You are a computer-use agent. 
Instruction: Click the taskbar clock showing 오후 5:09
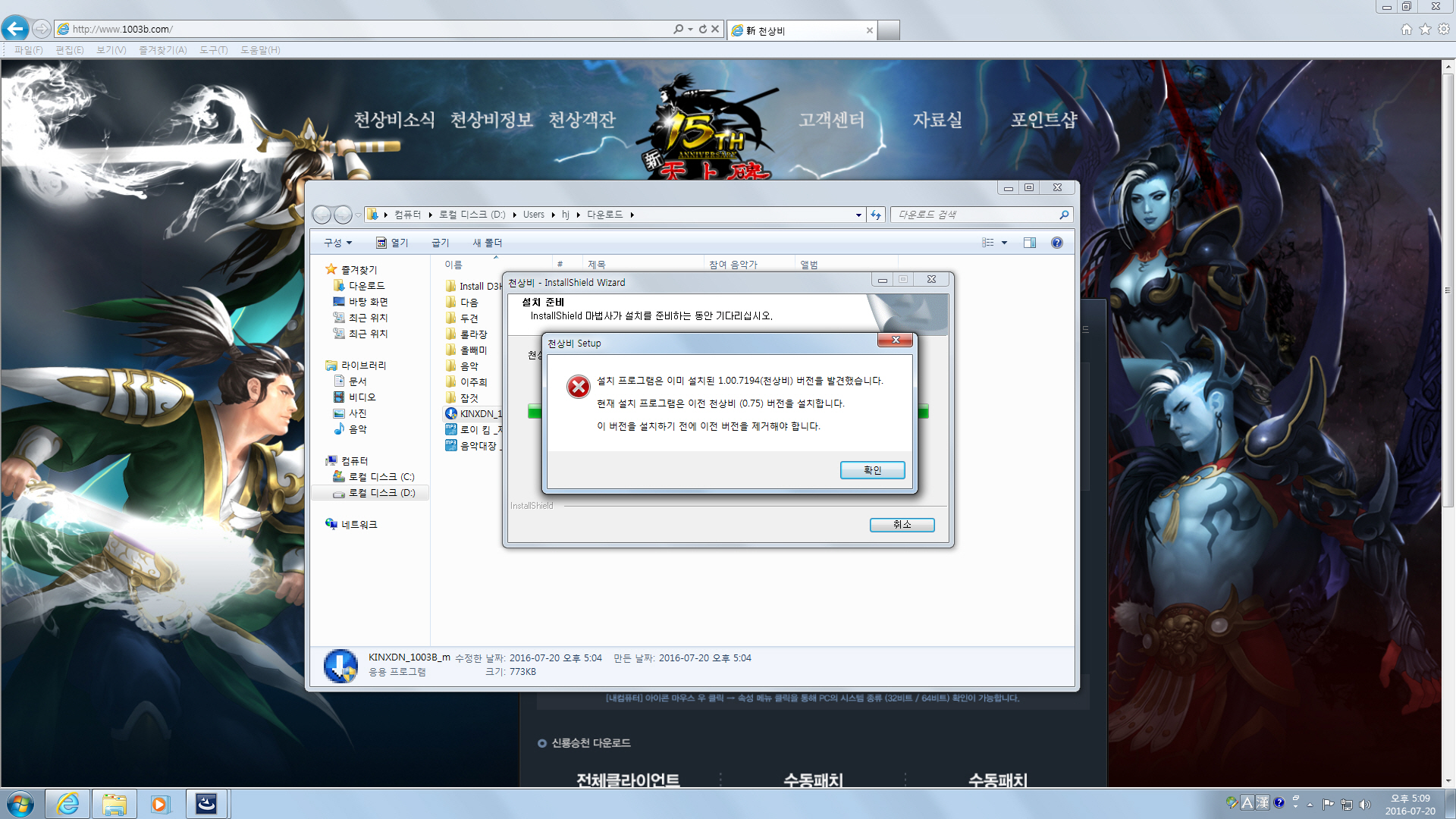click(1410, 804)
